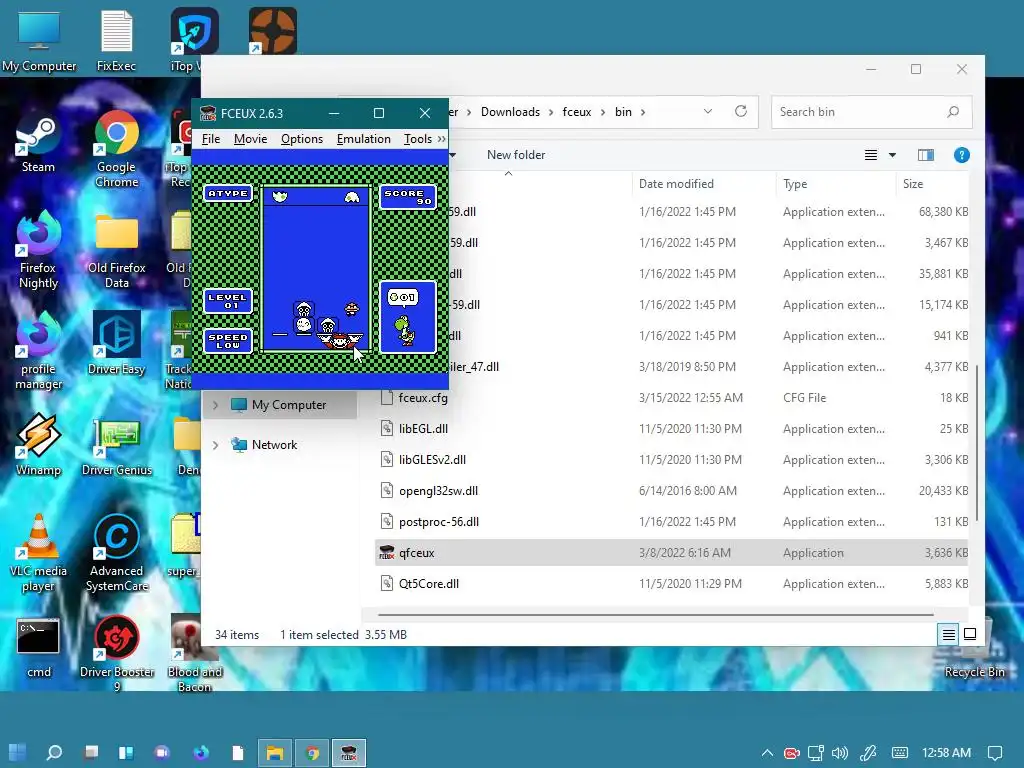Open the FCEUX Movie menu

click(x=250, y=138)
